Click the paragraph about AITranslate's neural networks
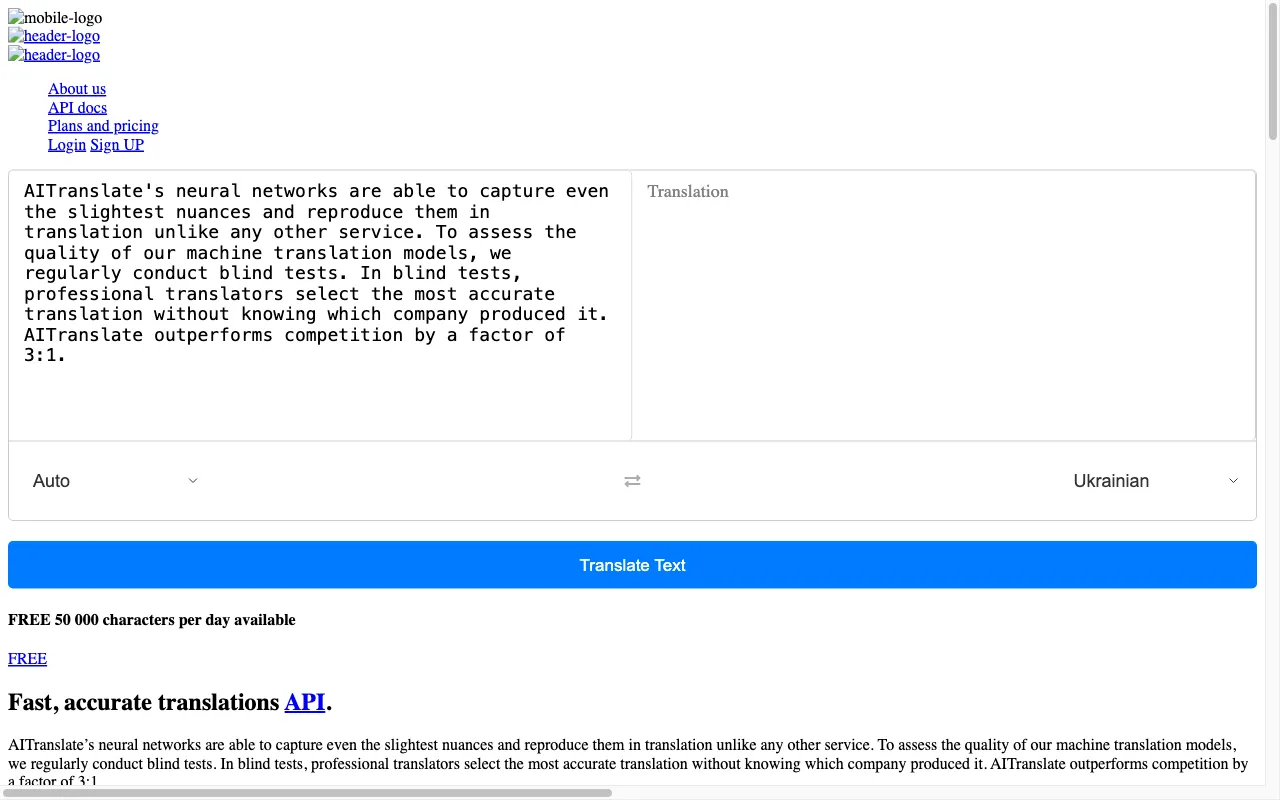 click(628, 763)
